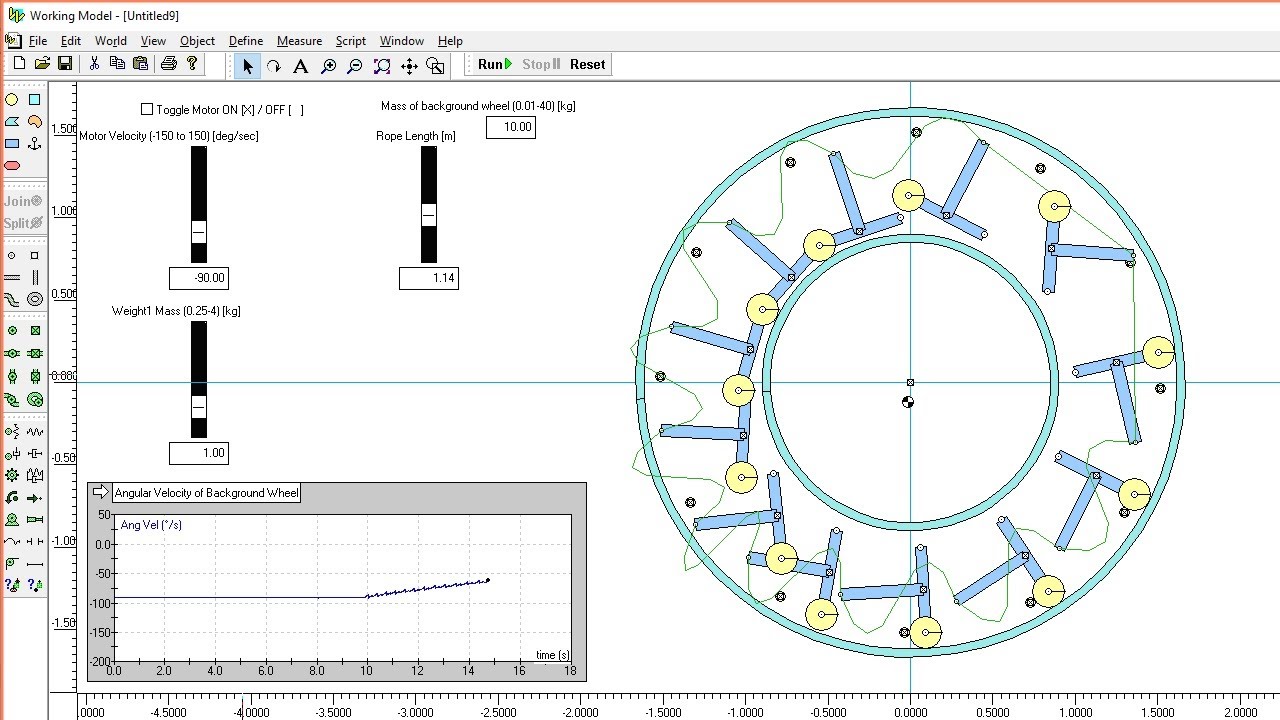This screenshot has width=1280, height=720.
Task: Select the Spring tool in left palette
Action: click(35, 432)
